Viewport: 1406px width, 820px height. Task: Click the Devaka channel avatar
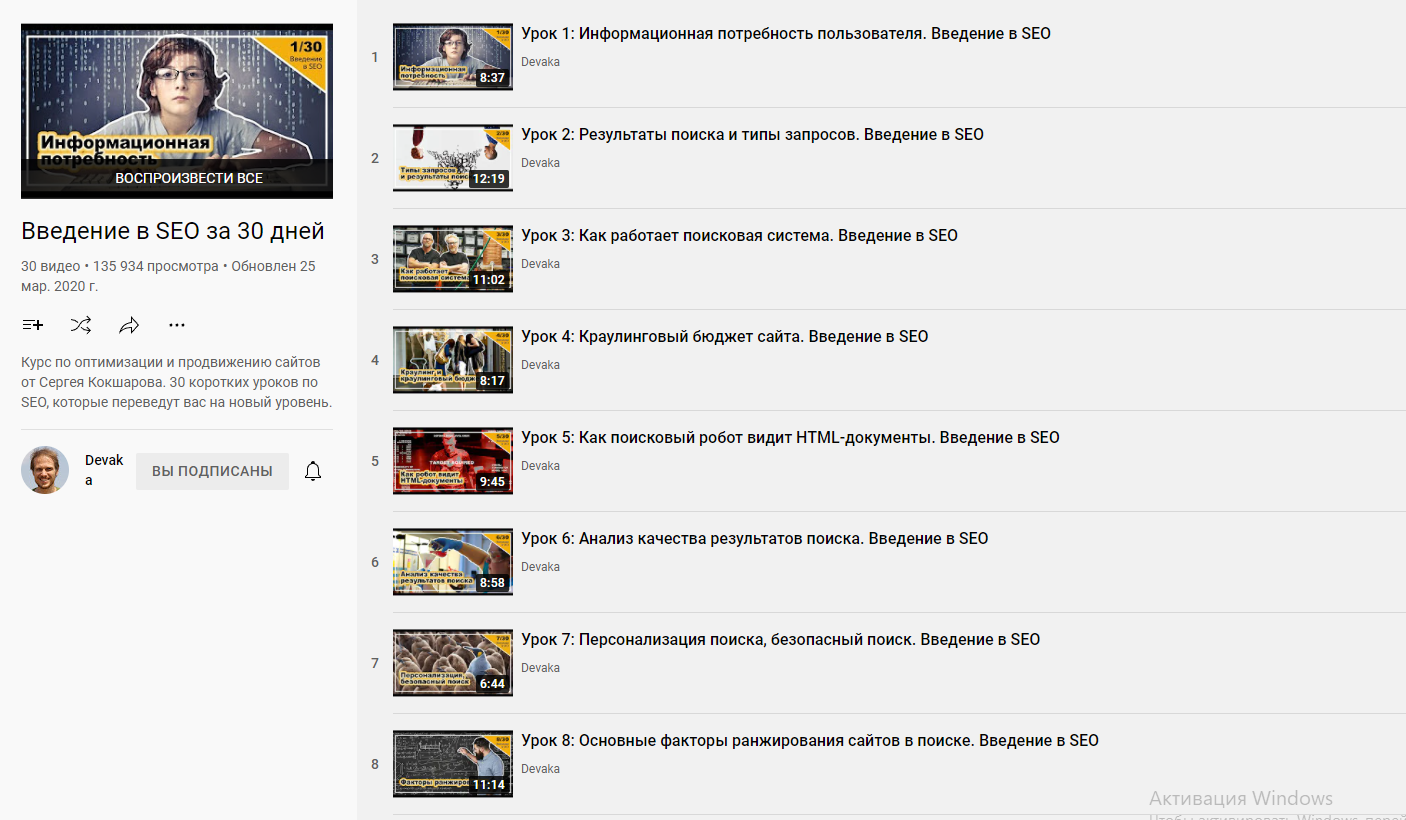click(45, 470)
